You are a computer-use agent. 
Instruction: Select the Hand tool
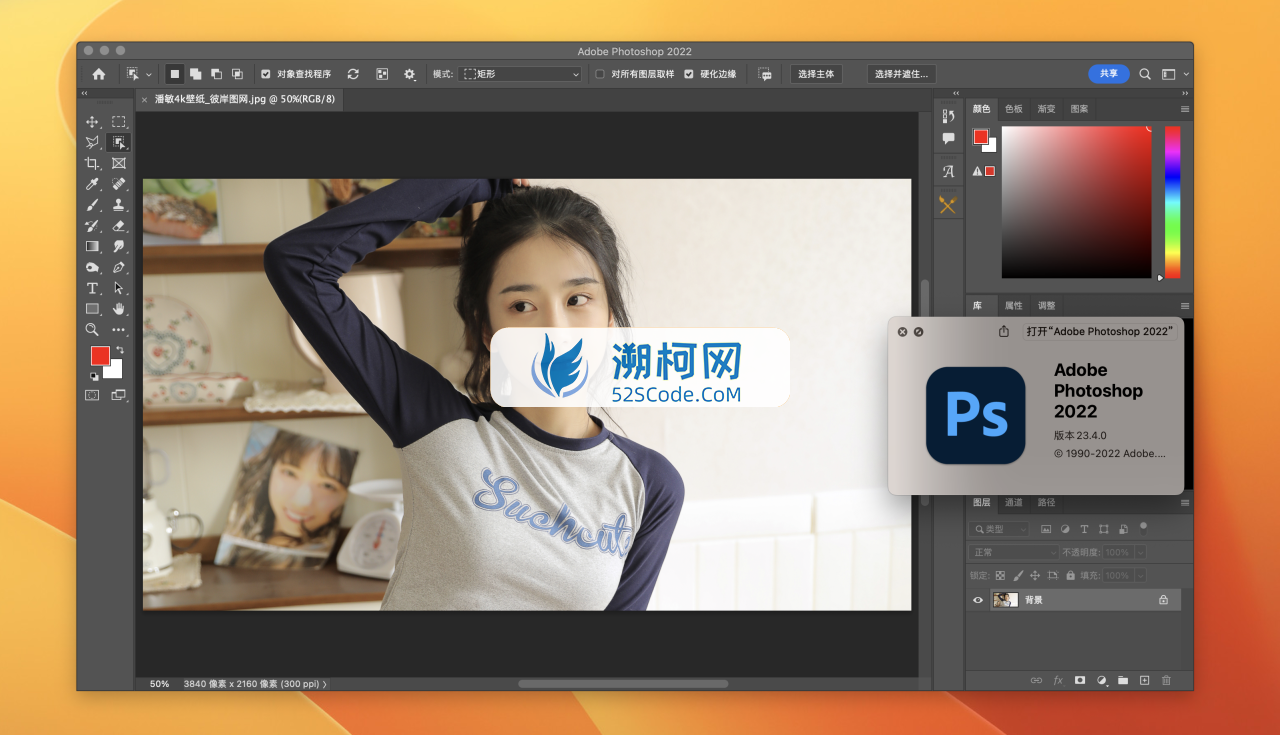pyautogui.click(x=119, y=309)
